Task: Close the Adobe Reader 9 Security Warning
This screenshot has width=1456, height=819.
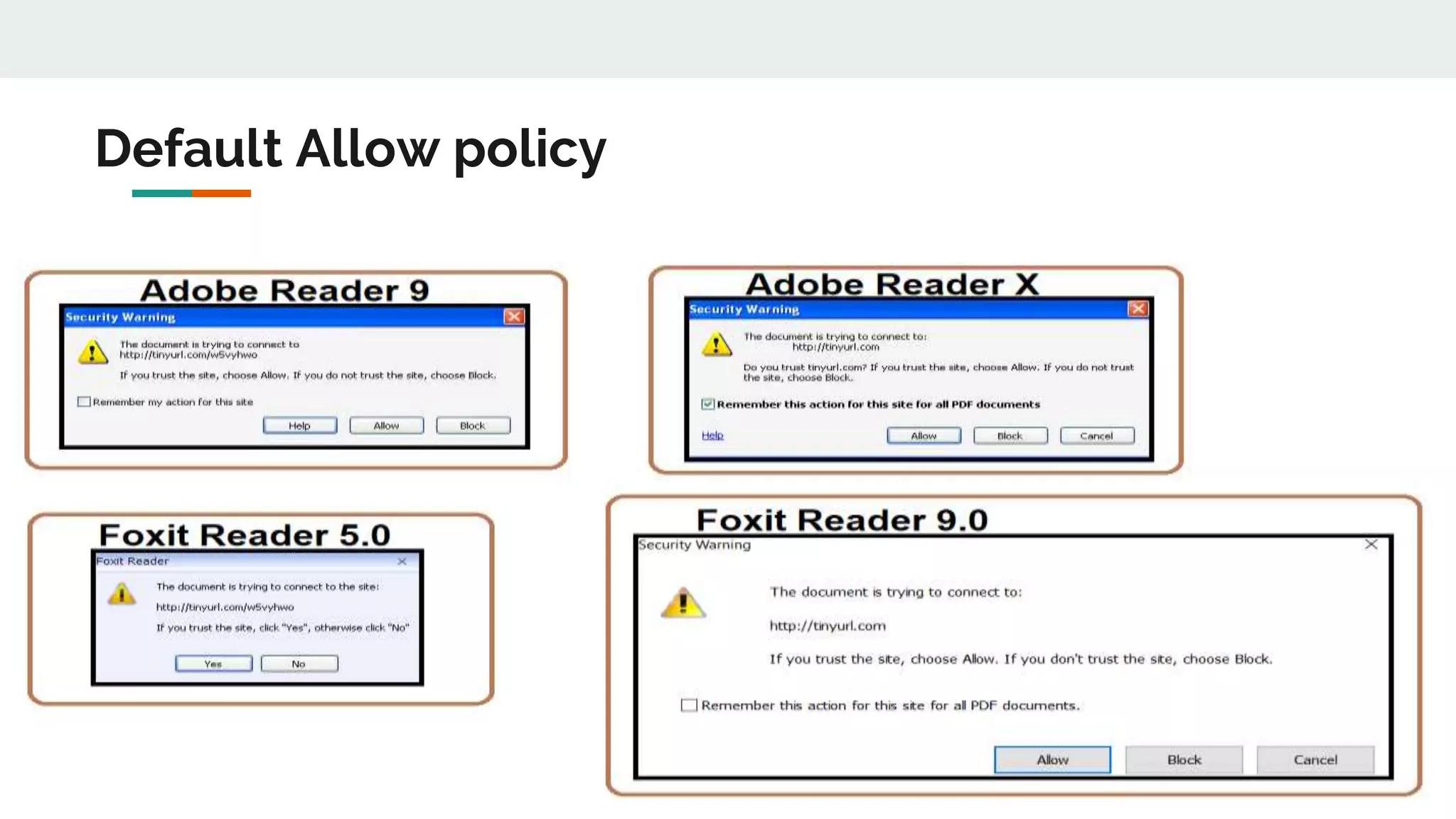Action: pos(514,316)
